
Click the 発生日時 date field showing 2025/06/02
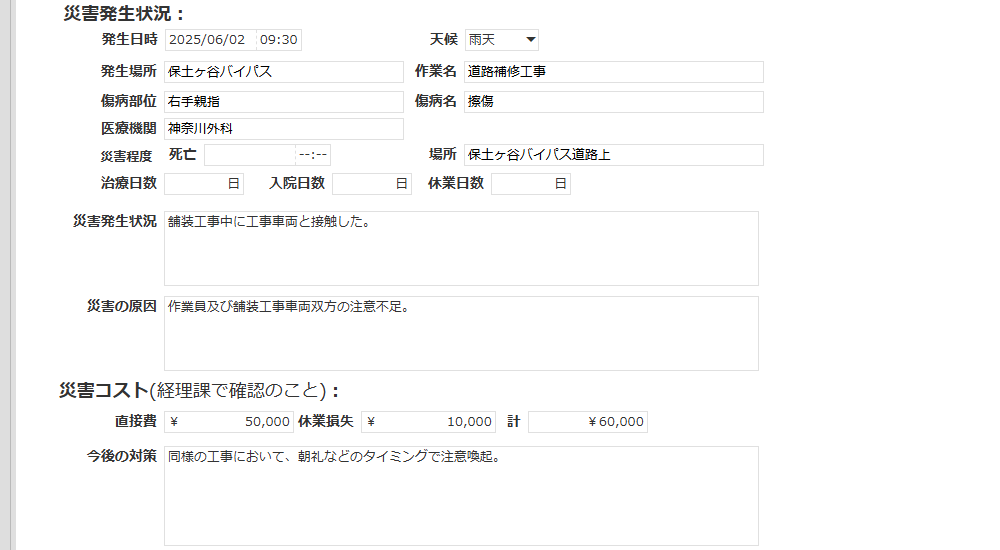tap(209, 40)
